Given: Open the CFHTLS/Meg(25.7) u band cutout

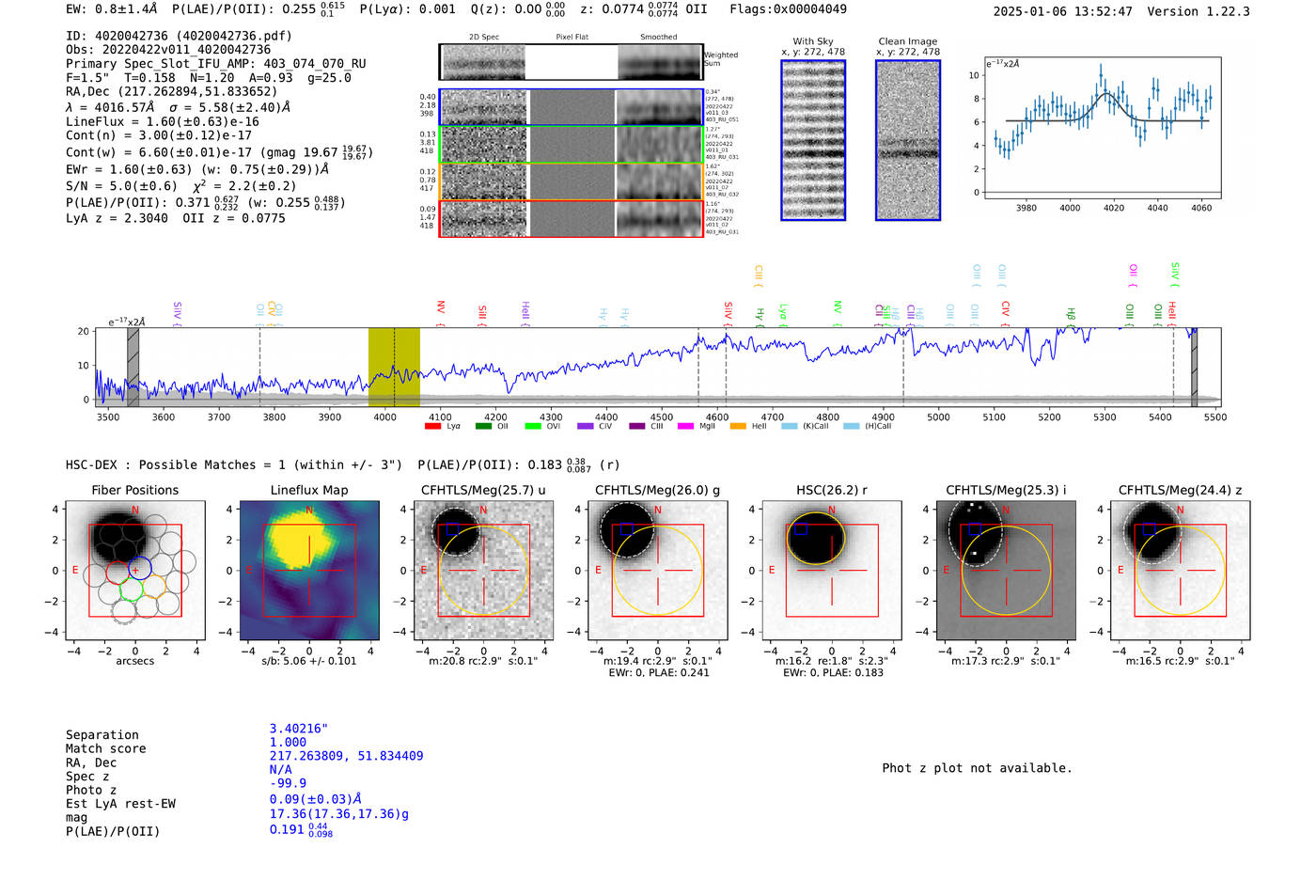Looking at the screenshot, I should pos(484,570).
